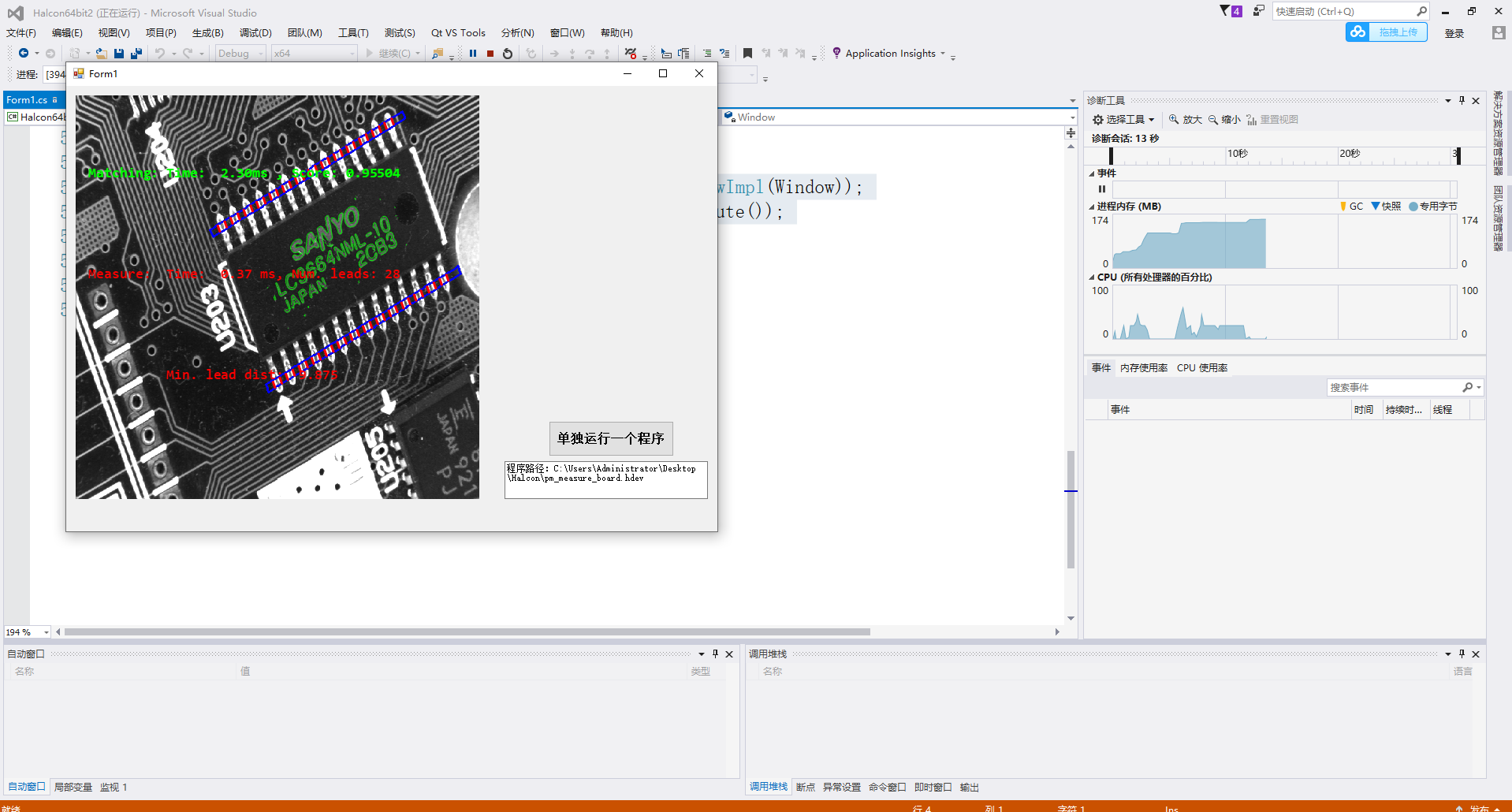Toggle a bookmark with the bookmark icon
Screen dimensions: 1512x812
(747, 53)
